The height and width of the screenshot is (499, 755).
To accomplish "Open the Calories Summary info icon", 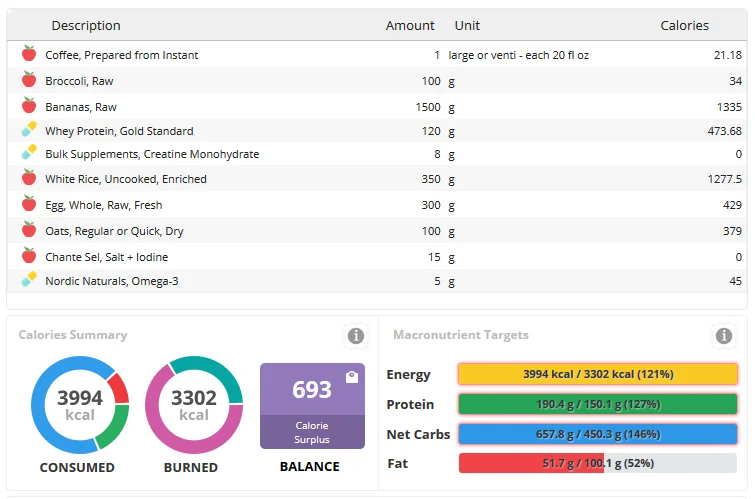I will point(355,335).
